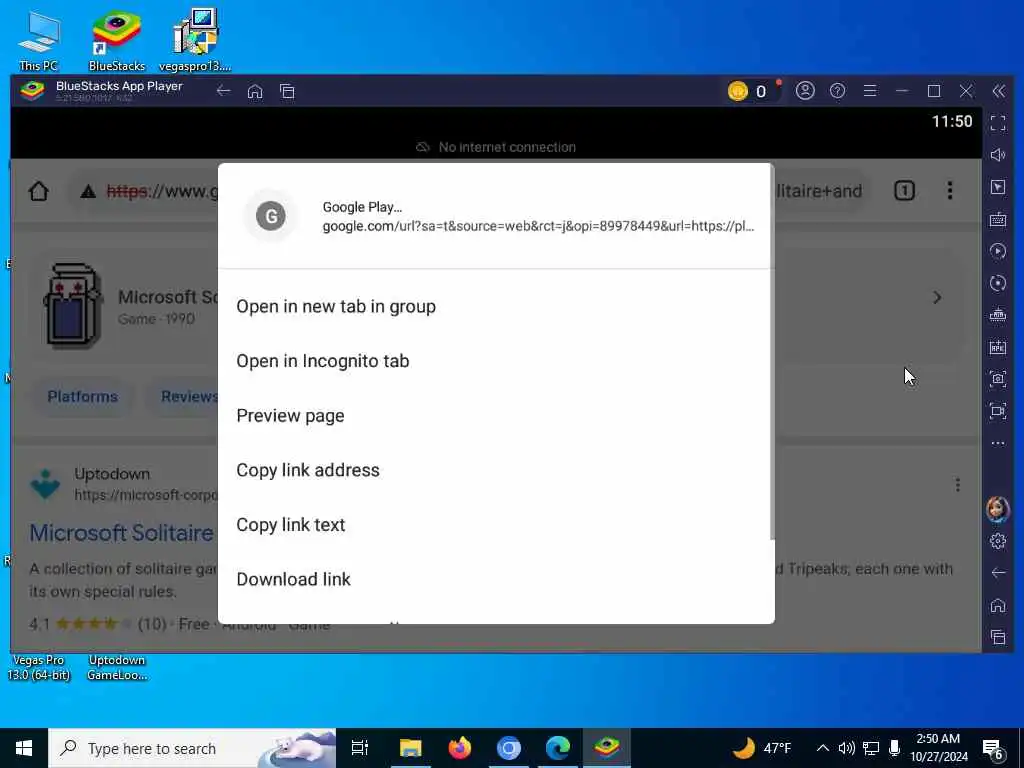Click the sidebar sync circle icon
The image size is (1024, 768).
tap(998, 283)
